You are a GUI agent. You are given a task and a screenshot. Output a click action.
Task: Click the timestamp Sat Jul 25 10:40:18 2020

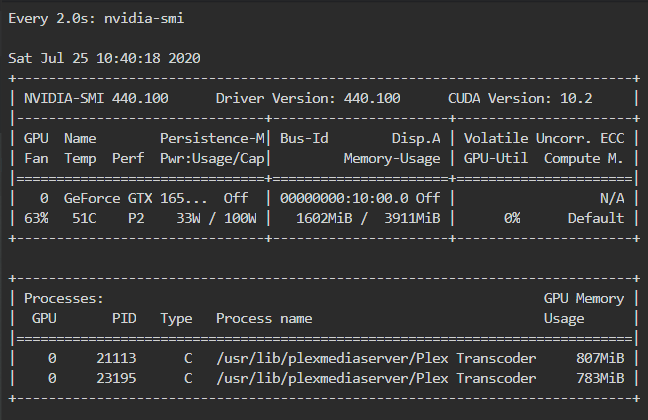coord(104,58)
